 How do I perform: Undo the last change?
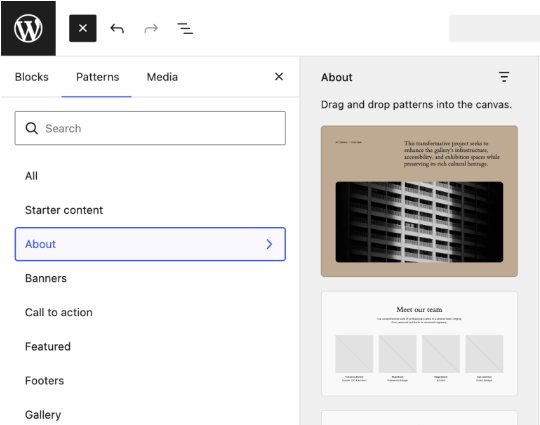[x=117, y=28]
